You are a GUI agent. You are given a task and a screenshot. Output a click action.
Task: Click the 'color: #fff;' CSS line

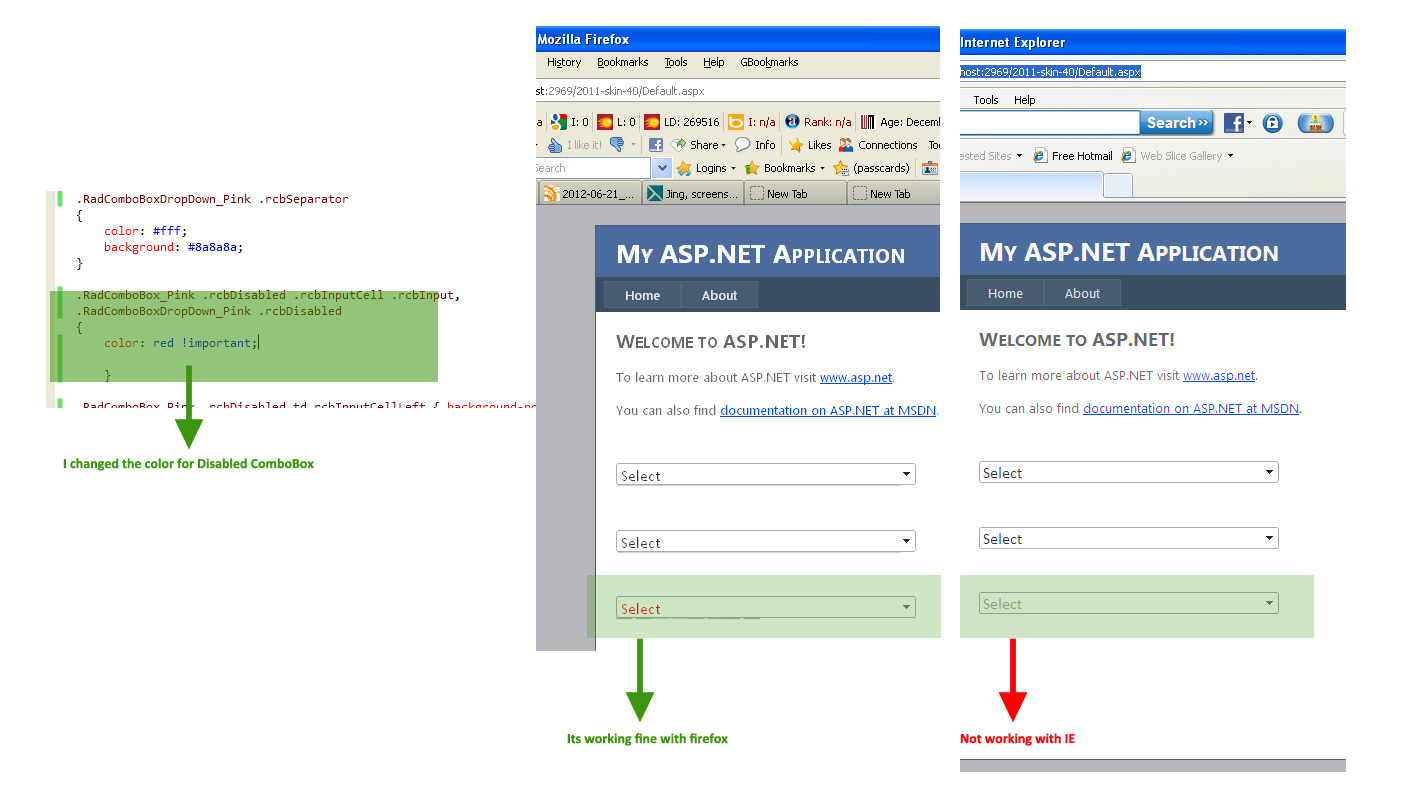click(x=145, y=231)
